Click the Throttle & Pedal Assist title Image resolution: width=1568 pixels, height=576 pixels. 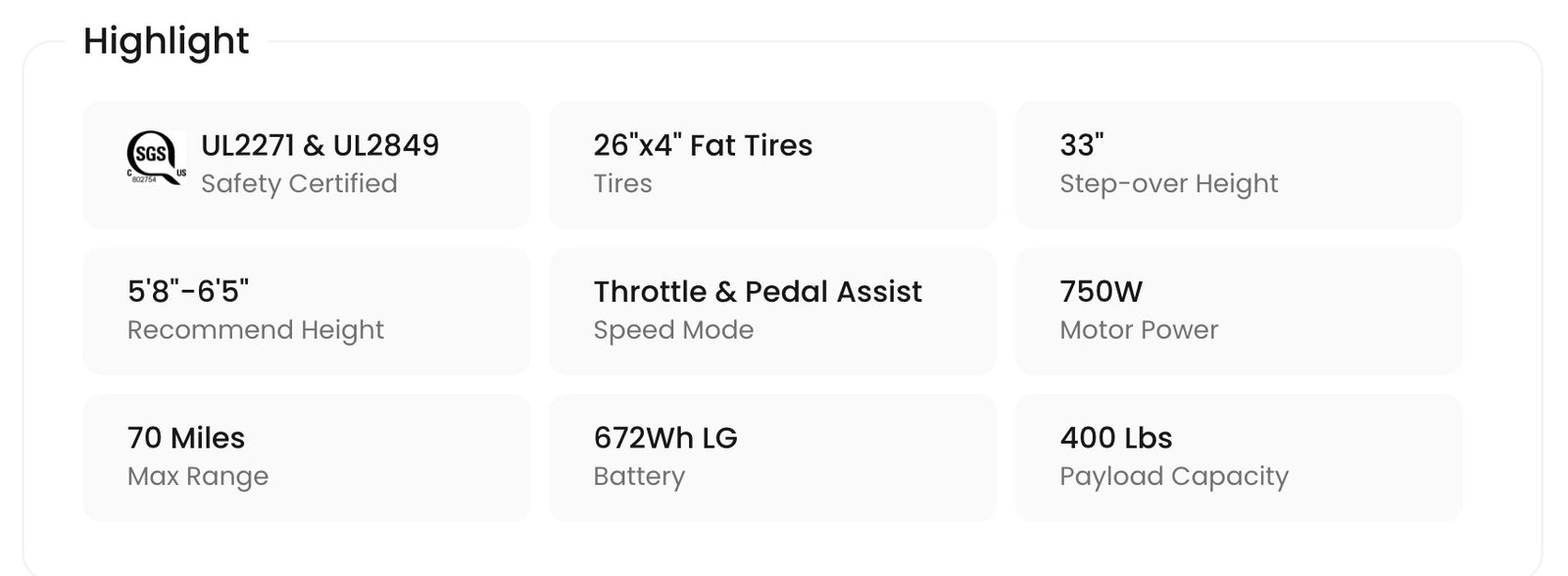[758, 291]
